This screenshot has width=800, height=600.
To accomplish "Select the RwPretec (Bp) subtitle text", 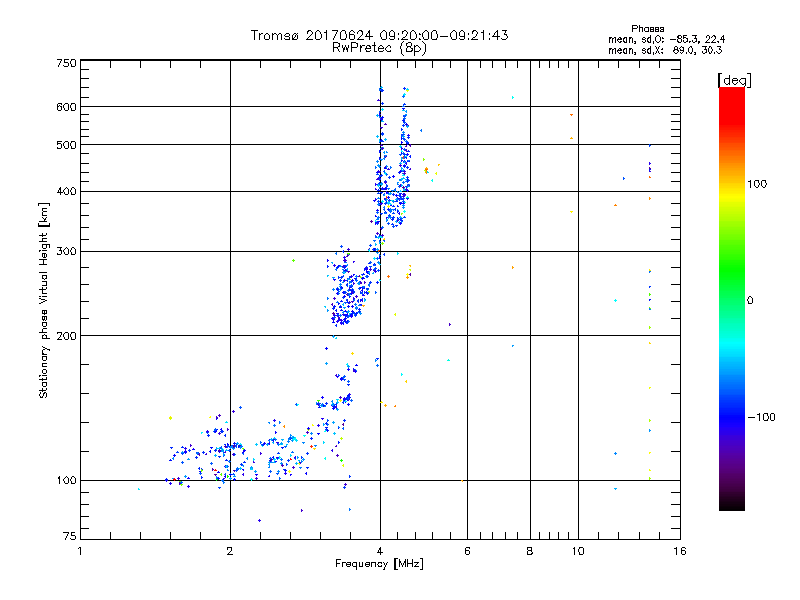I will (x=379, y=47).
